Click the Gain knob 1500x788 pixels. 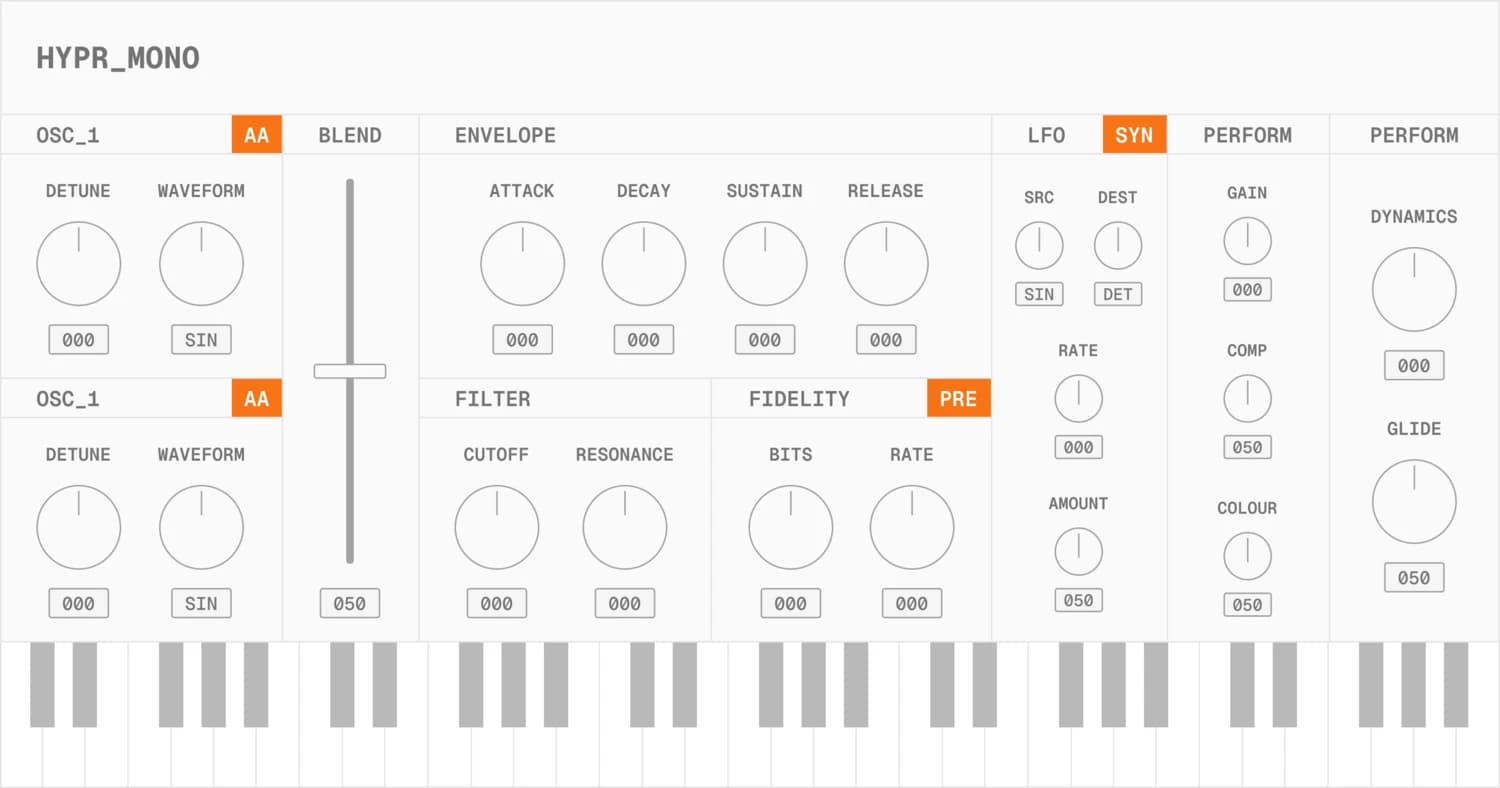(x=1247, y=241)
